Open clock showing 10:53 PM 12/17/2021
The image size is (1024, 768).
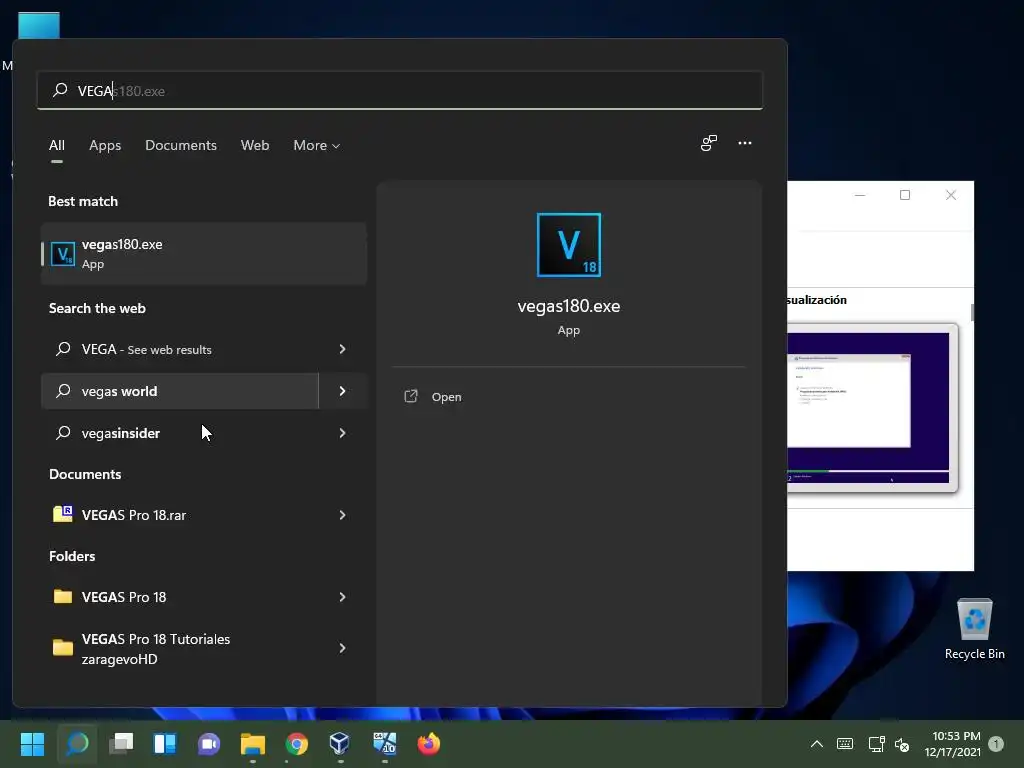coord(953,744)
